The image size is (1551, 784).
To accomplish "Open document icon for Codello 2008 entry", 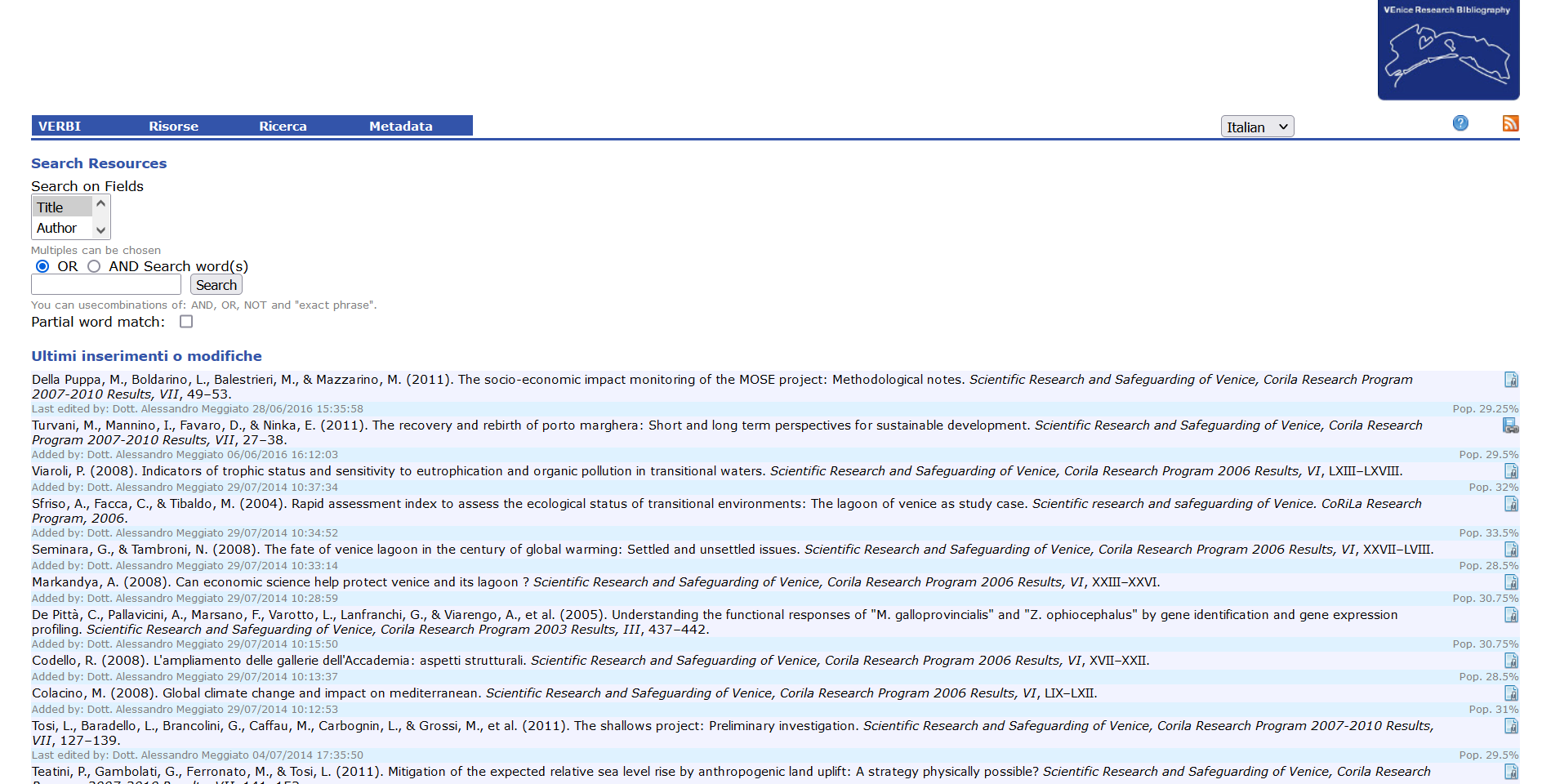I will (x=1511, y=661).
